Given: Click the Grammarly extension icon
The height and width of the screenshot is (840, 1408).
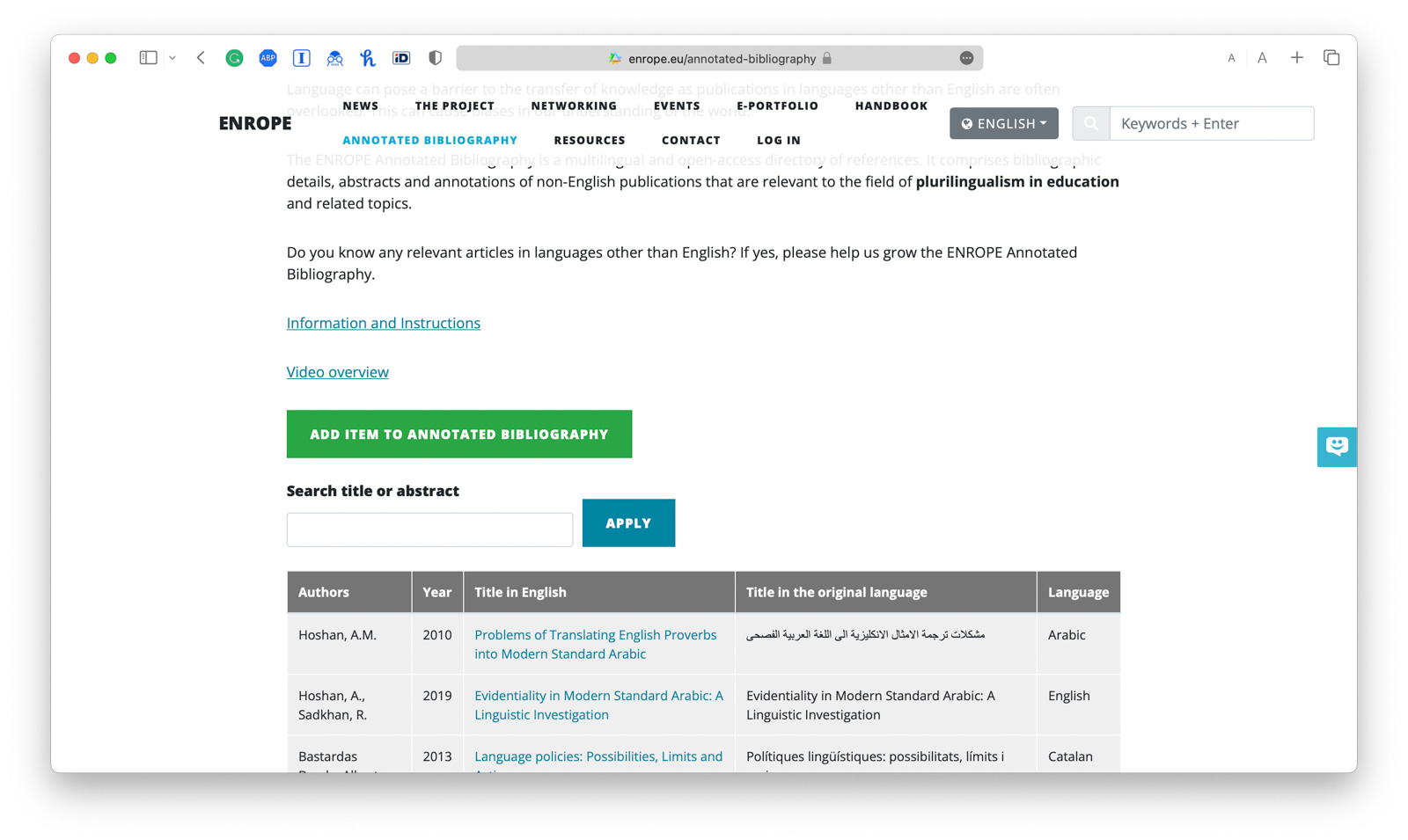Looking at the screenshot, I should click(234, 58).
